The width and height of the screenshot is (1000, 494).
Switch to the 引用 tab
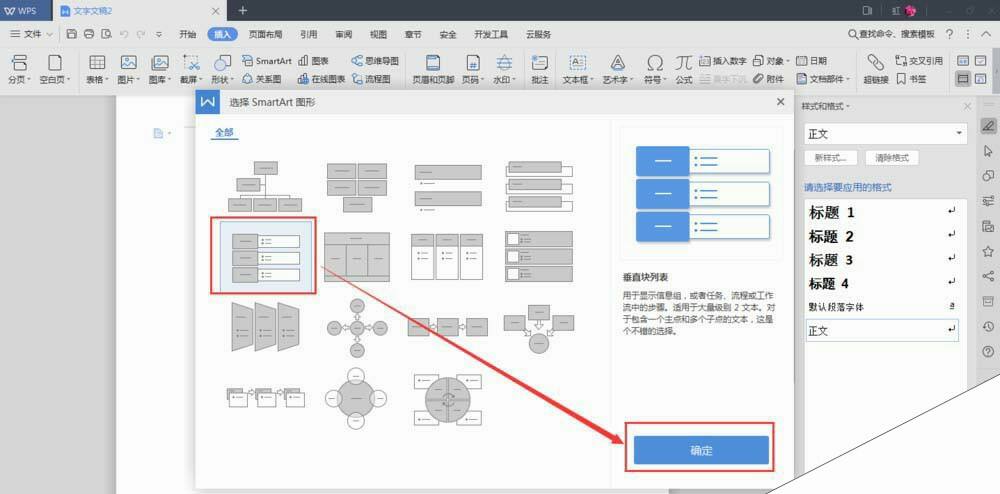(x=309, y=34)
